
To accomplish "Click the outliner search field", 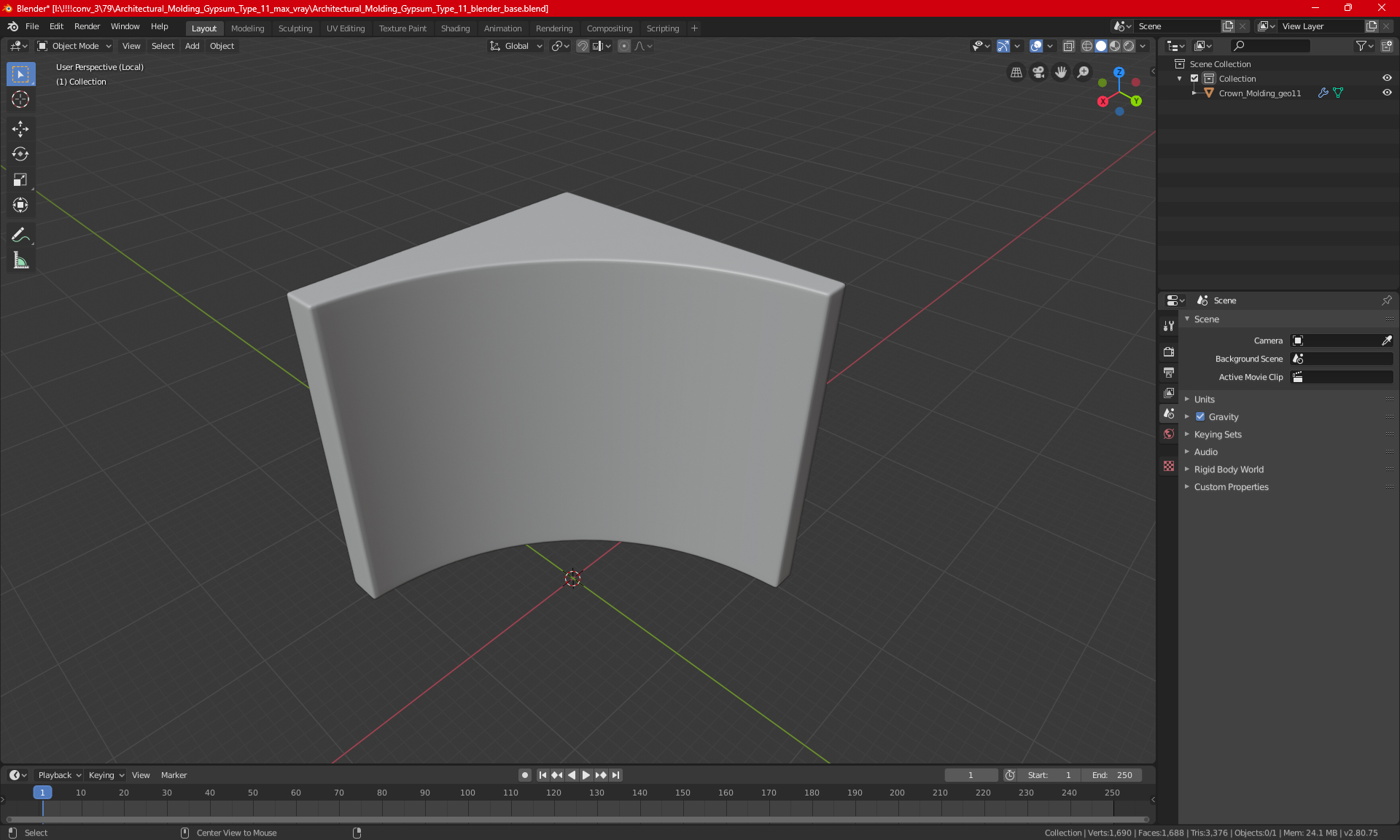I will [x=1269, y=46].
